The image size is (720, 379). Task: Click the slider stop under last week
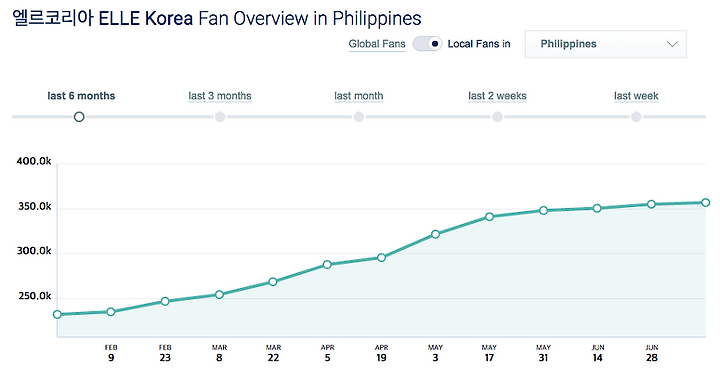636,117
